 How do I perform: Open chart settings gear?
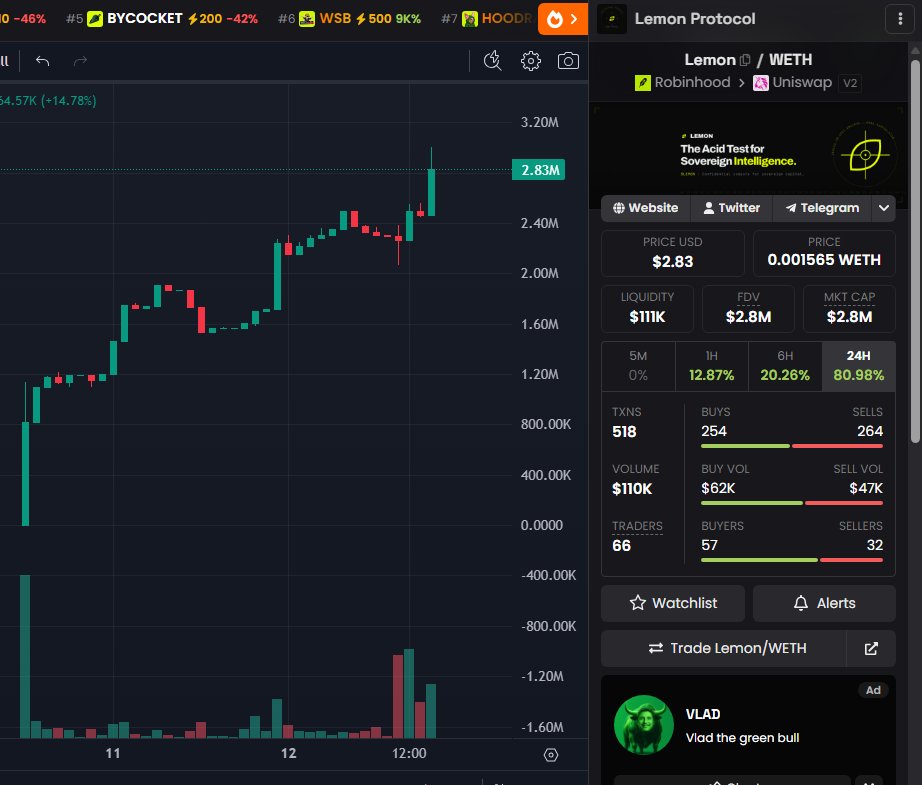coord(530,61)
